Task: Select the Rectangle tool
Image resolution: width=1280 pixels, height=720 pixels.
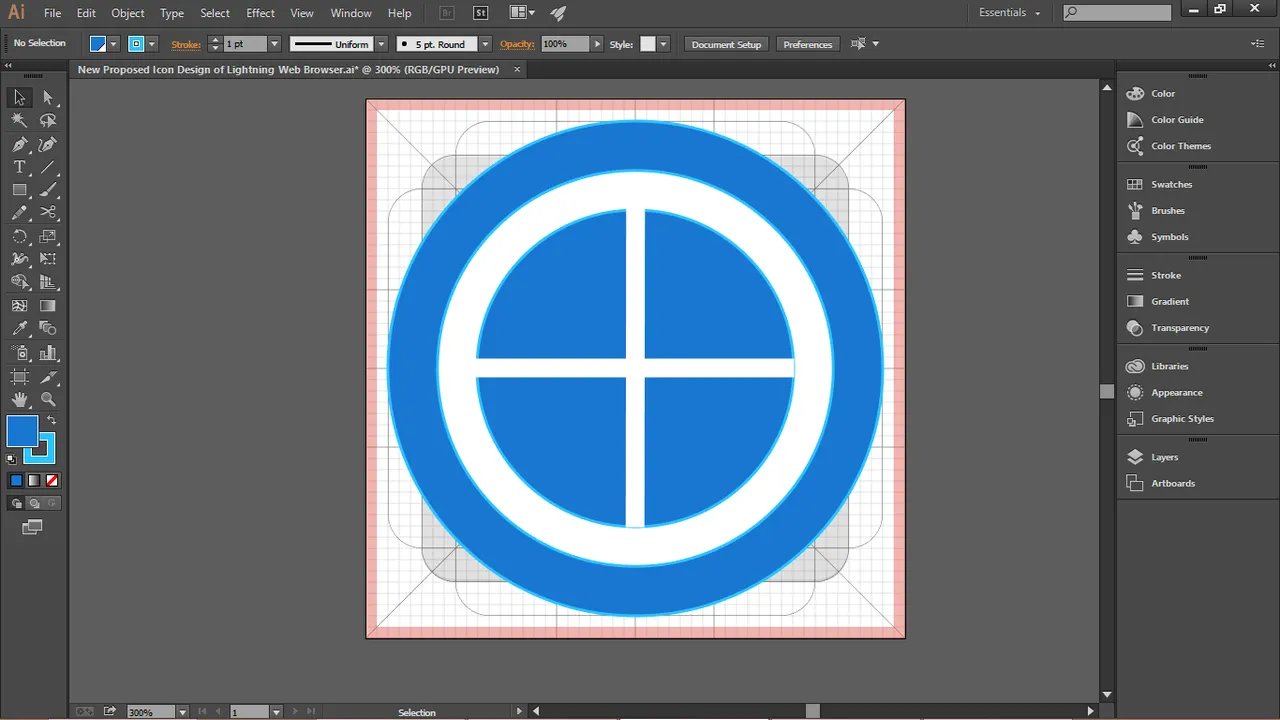Action: click(x=19, y=190)
